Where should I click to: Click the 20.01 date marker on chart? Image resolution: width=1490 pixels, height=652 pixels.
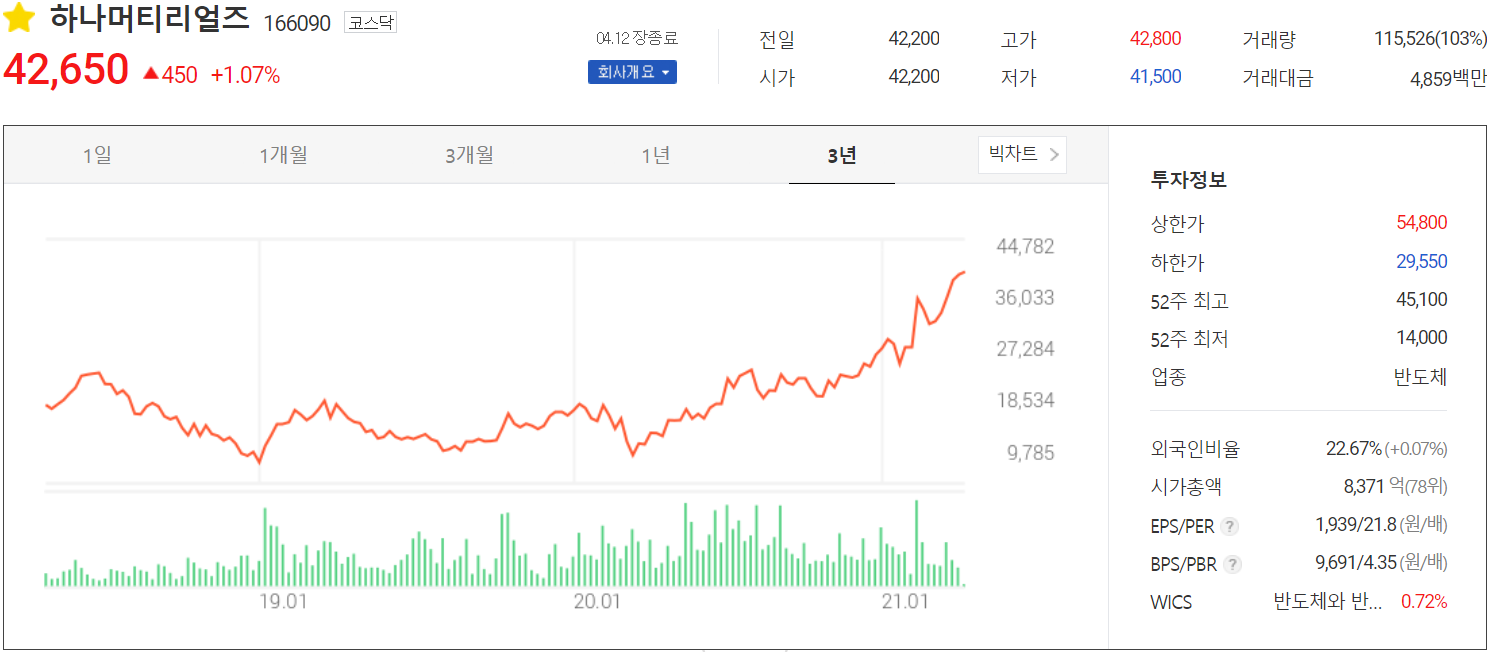[597, 602]
